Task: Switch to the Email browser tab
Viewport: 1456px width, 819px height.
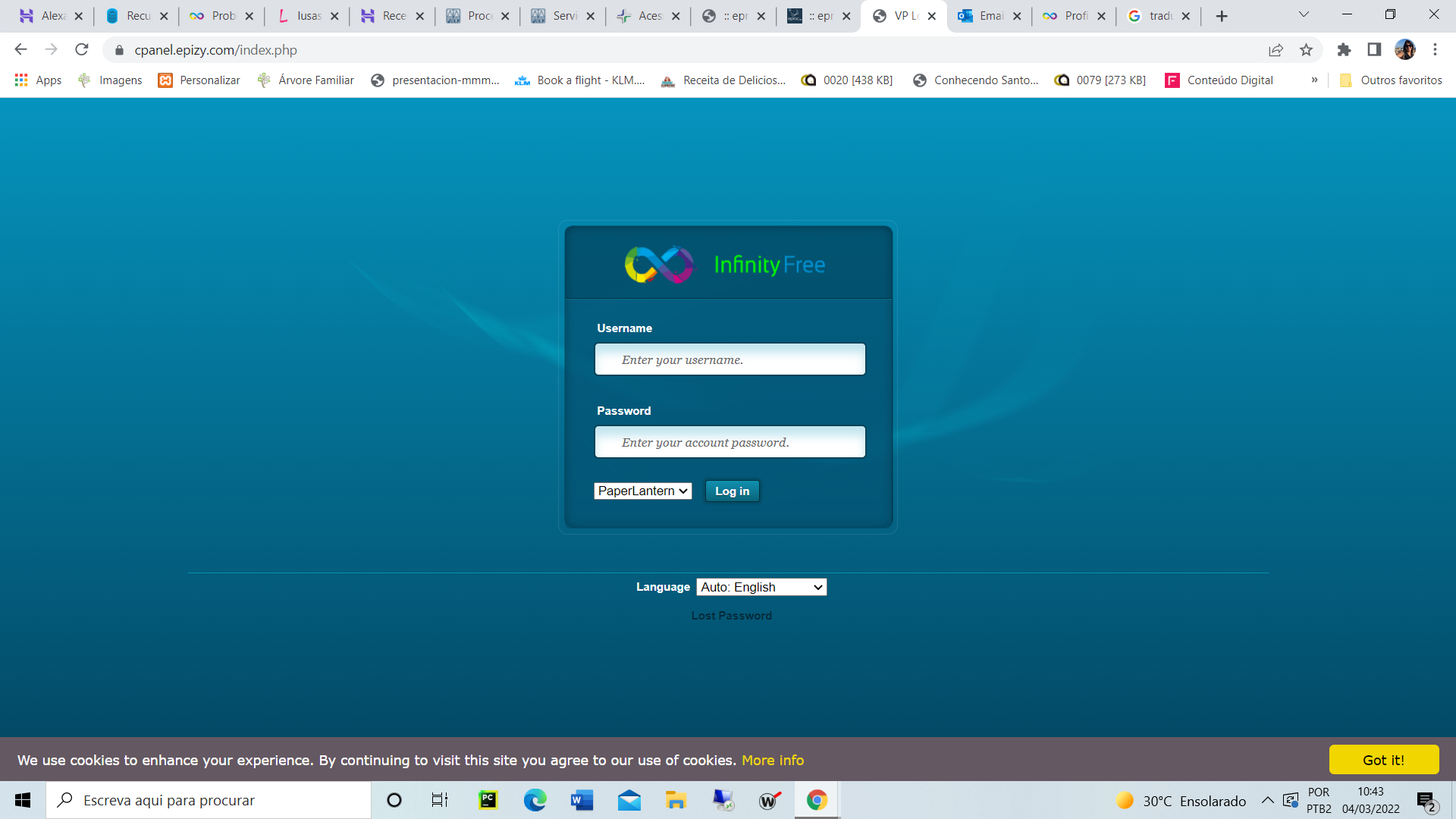Action: 986,15
